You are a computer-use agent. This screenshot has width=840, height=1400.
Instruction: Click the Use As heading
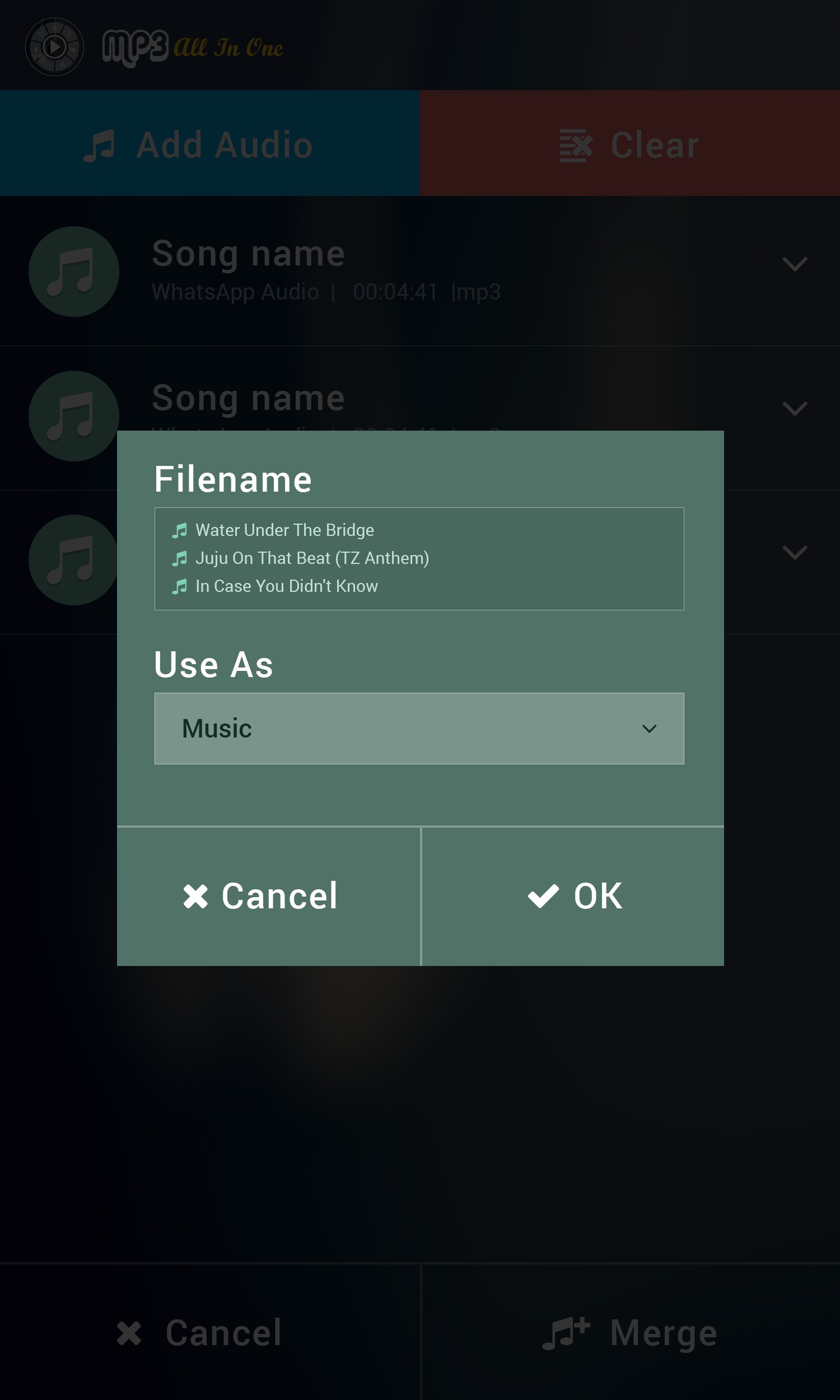point(213,664)
